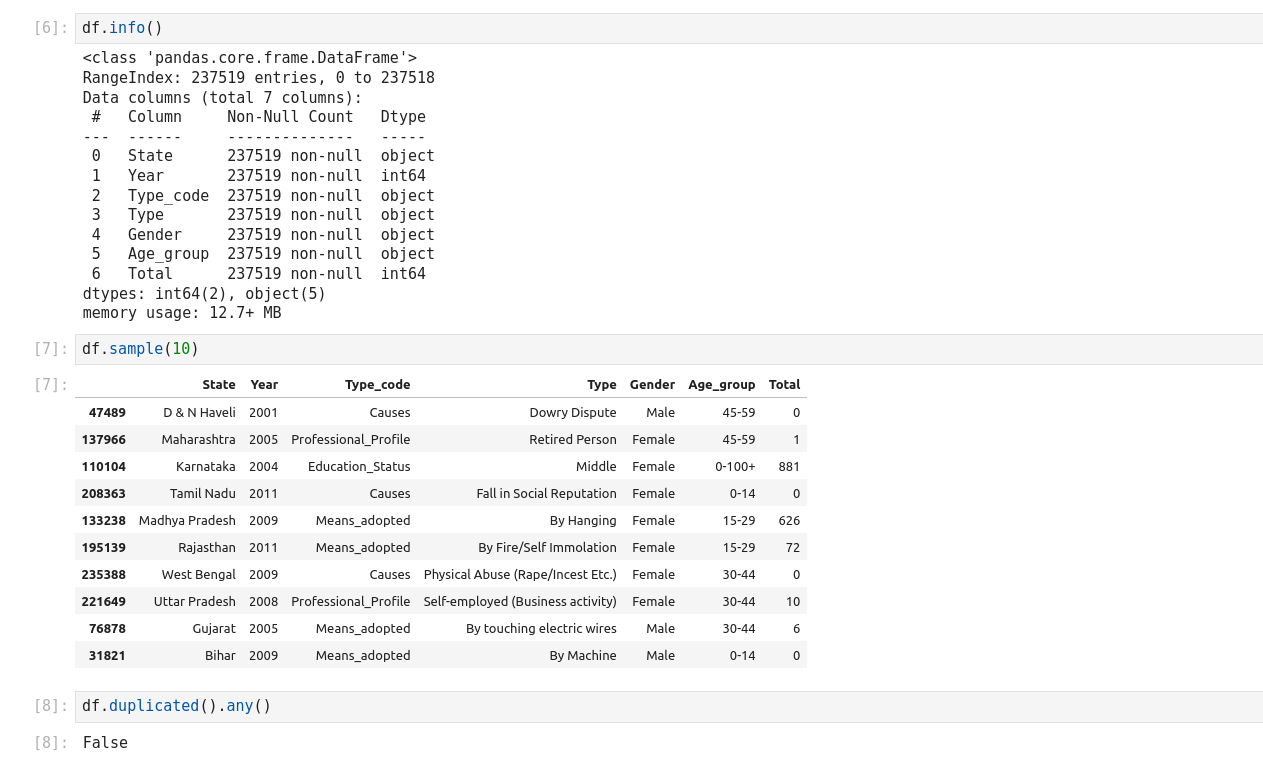Image resolution: width=1263 pixels, height=757 pixels.
Task: Click the Total column header
Action: (784, 384)
